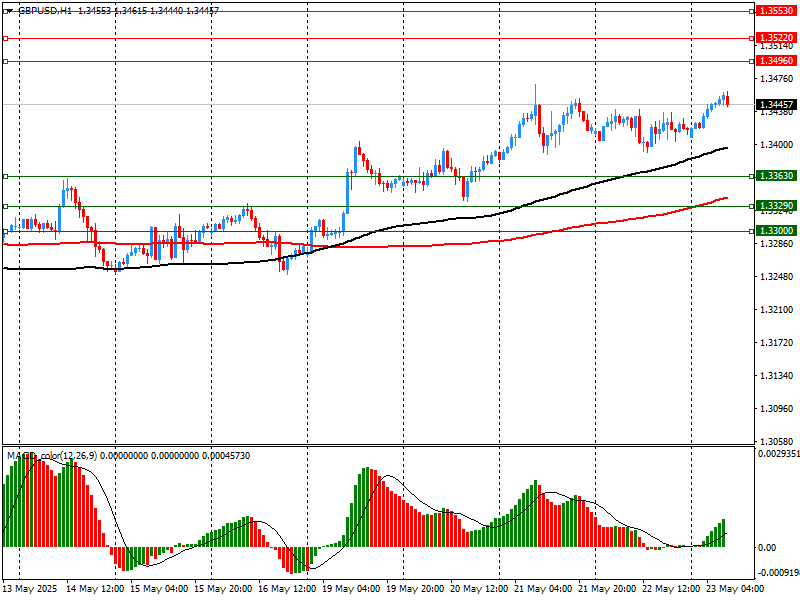Click the 0.00 level on MACD scale
The height and width of the screenshot is (600, 800).
[x=768, y=547]
